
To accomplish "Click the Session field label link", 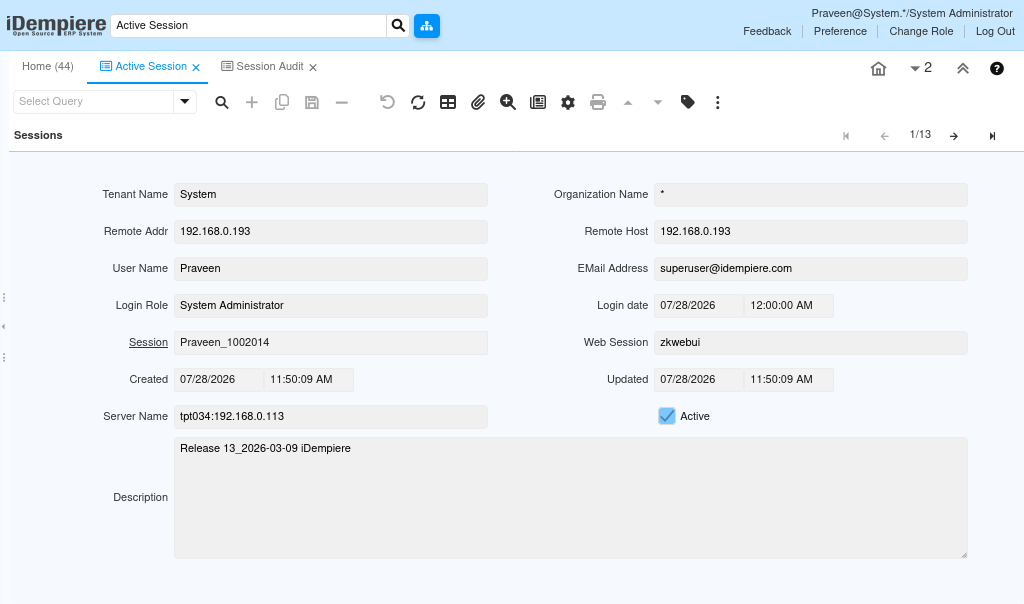I will (148, 342).
